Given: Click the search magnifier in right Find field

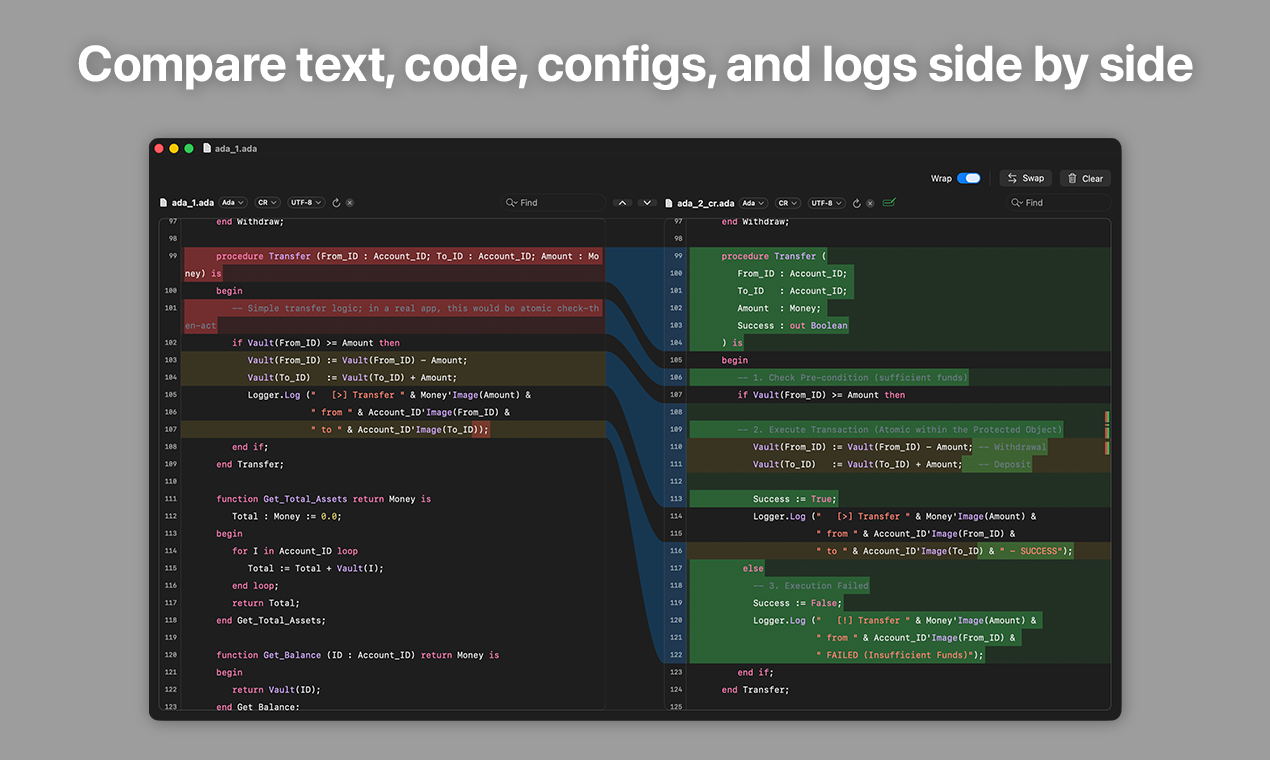Looking at the screenshot, I should [x=1018, y=202].
